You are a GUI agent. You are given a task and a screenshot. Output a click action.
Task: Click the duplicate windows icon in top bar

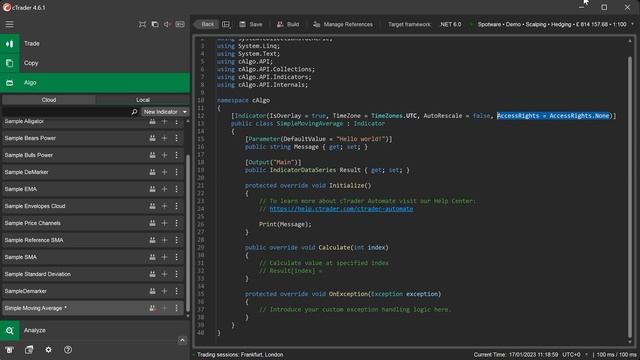(x=155, y=24)
